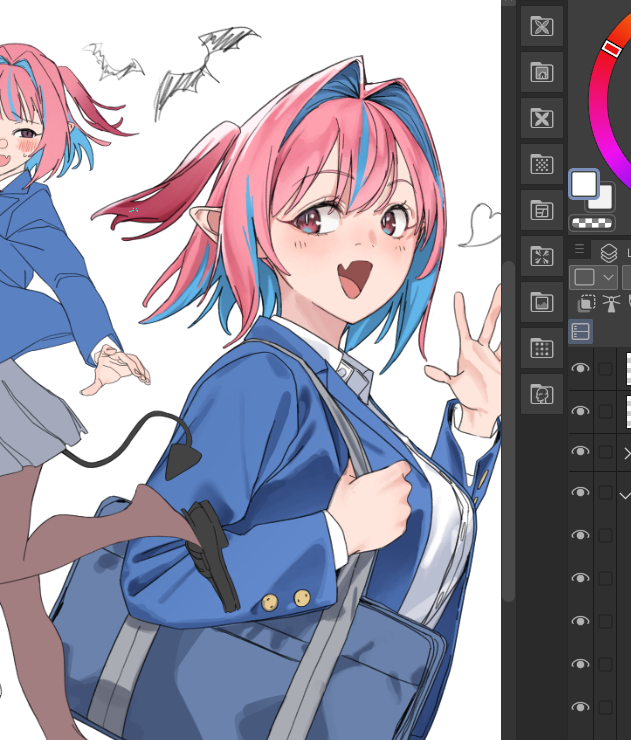This screenshot has height=740, width=631.
Task: Click the topmost layer's thumbnail
Action: pyautogui.click(x=629, y=369)
